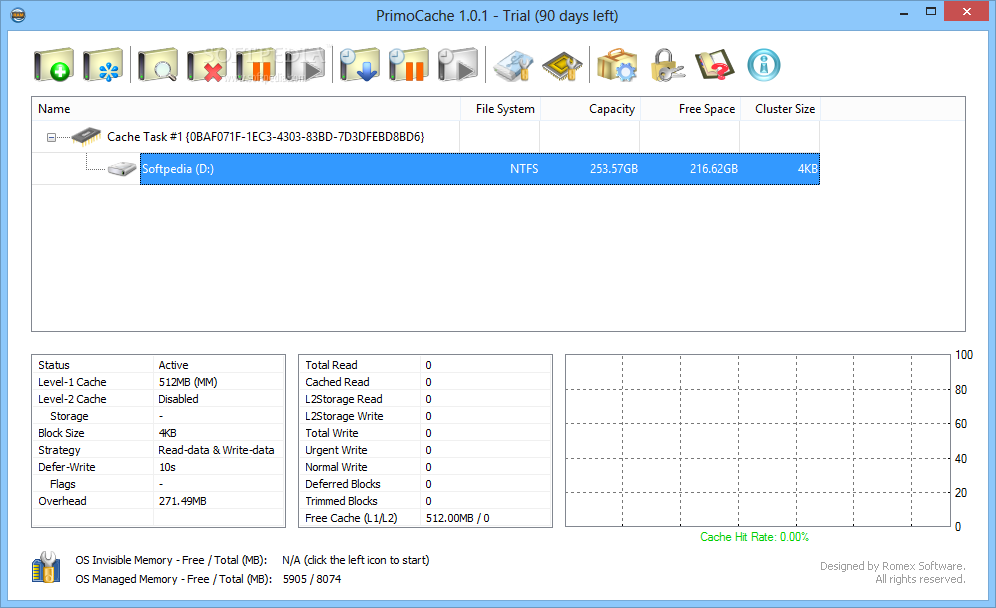Viewport: 996px width, 608px height.
Task: Click the 253.57GB capacity cell
Action: tap(614, 169)
